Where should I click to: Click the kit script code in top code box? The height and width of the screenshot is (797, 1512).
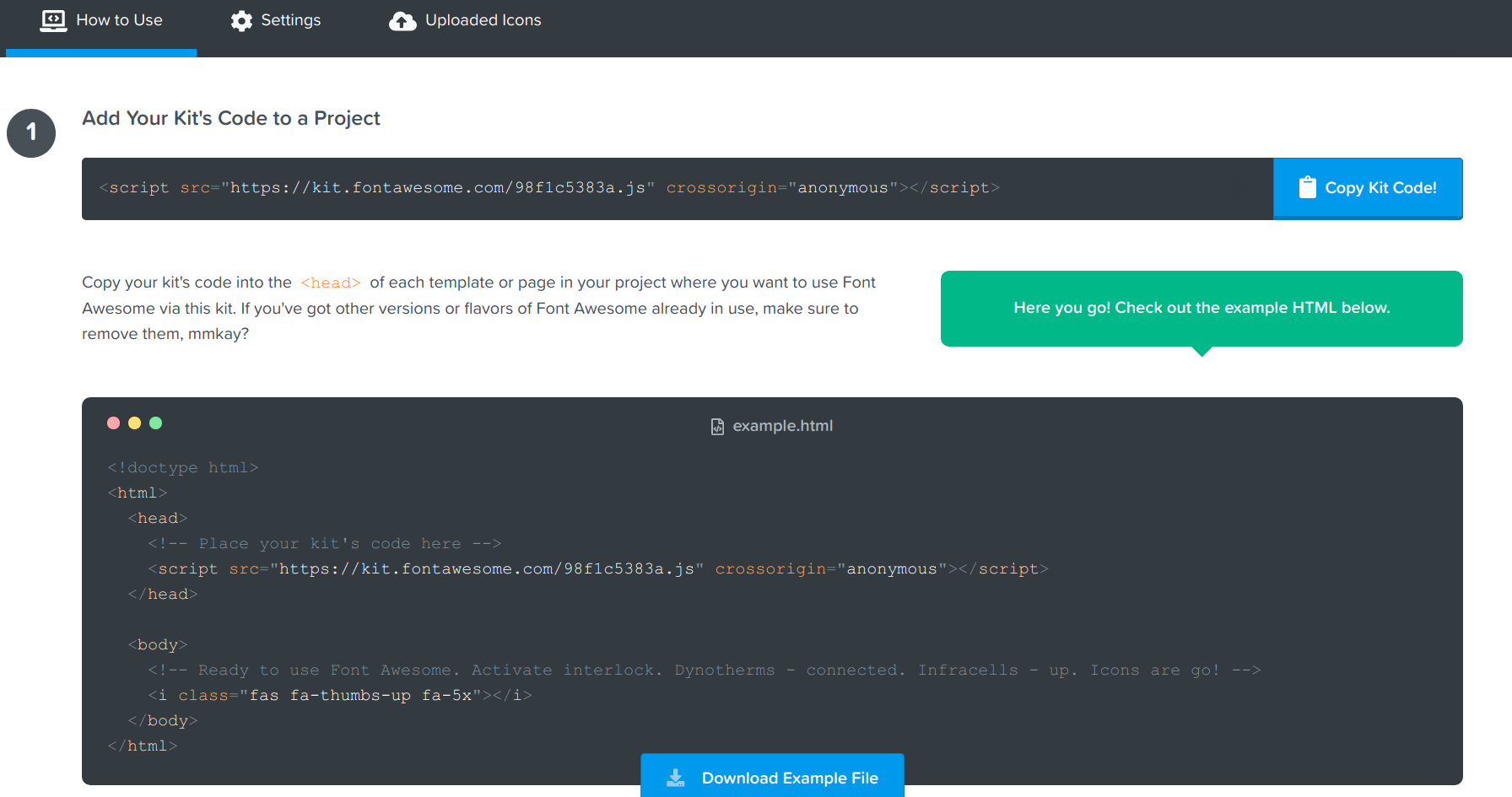549,188
